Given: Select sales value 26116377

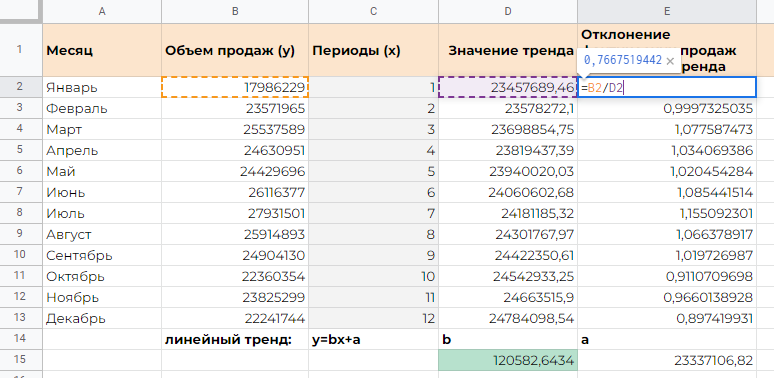Looking at the screenshot, I should 235,192.
